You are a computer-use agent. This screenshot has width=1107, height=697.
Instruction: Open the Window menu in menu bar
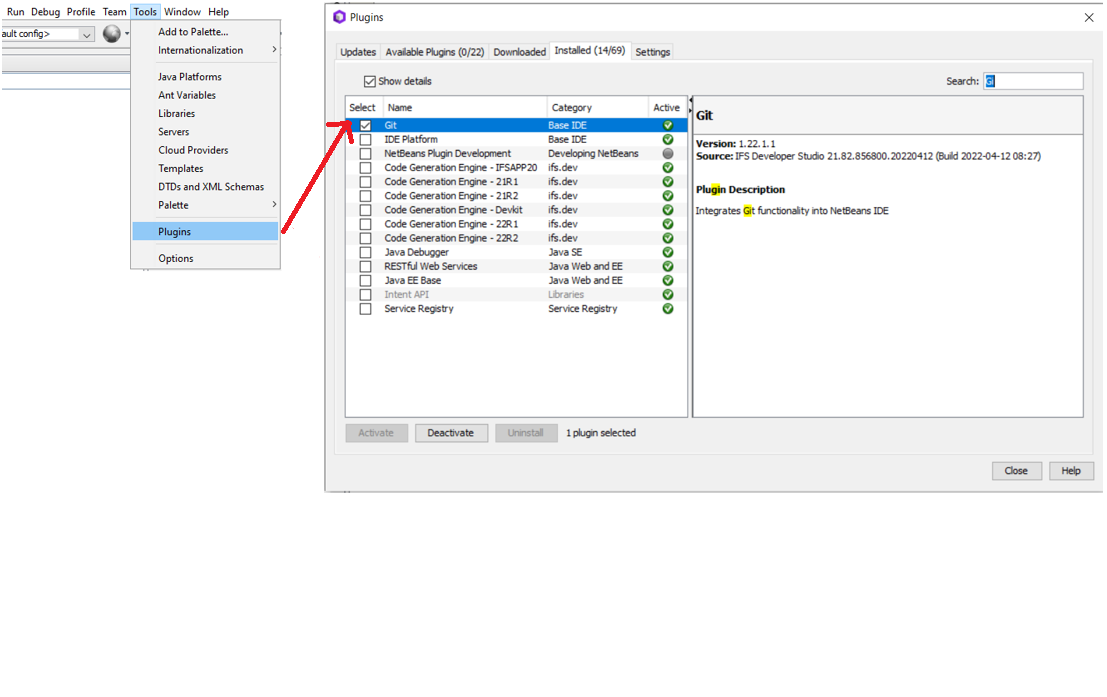[182, 11]
